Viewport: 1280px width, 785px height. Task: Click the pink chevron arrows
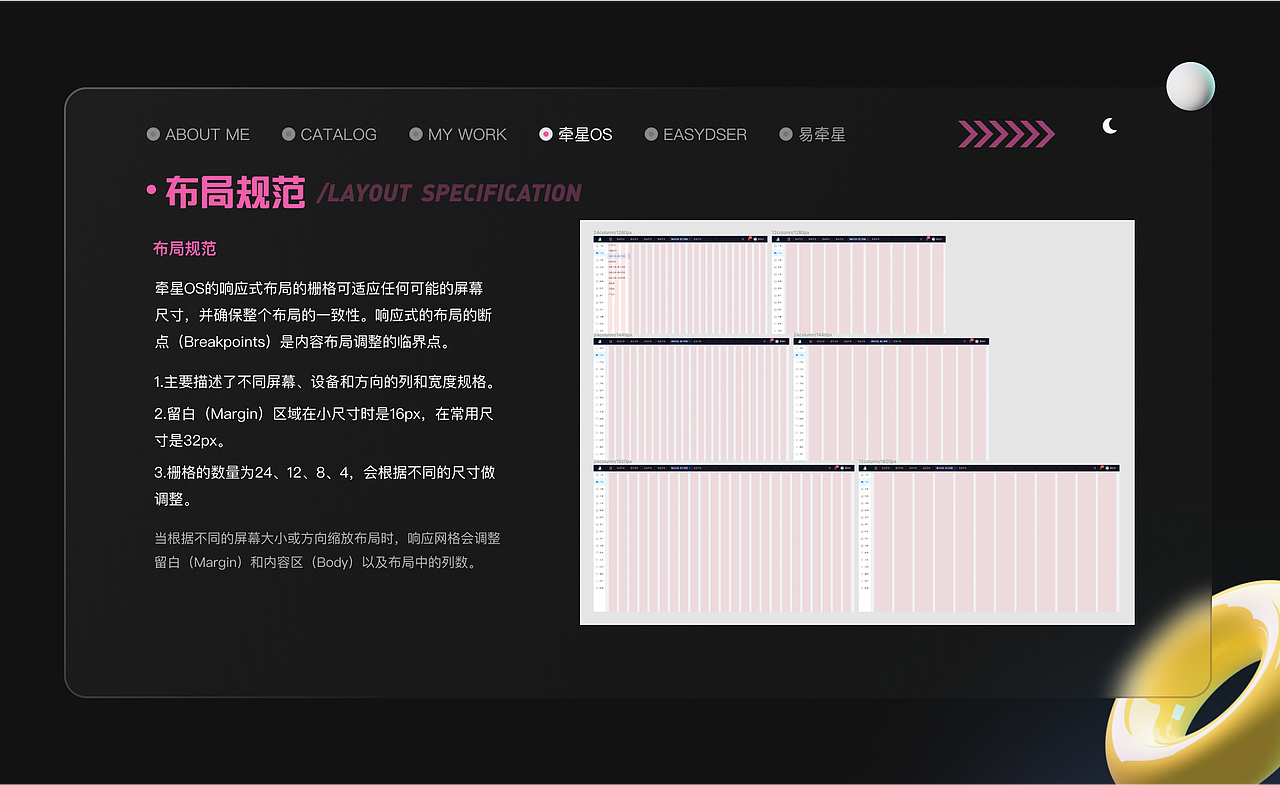tap(1006, 134)
